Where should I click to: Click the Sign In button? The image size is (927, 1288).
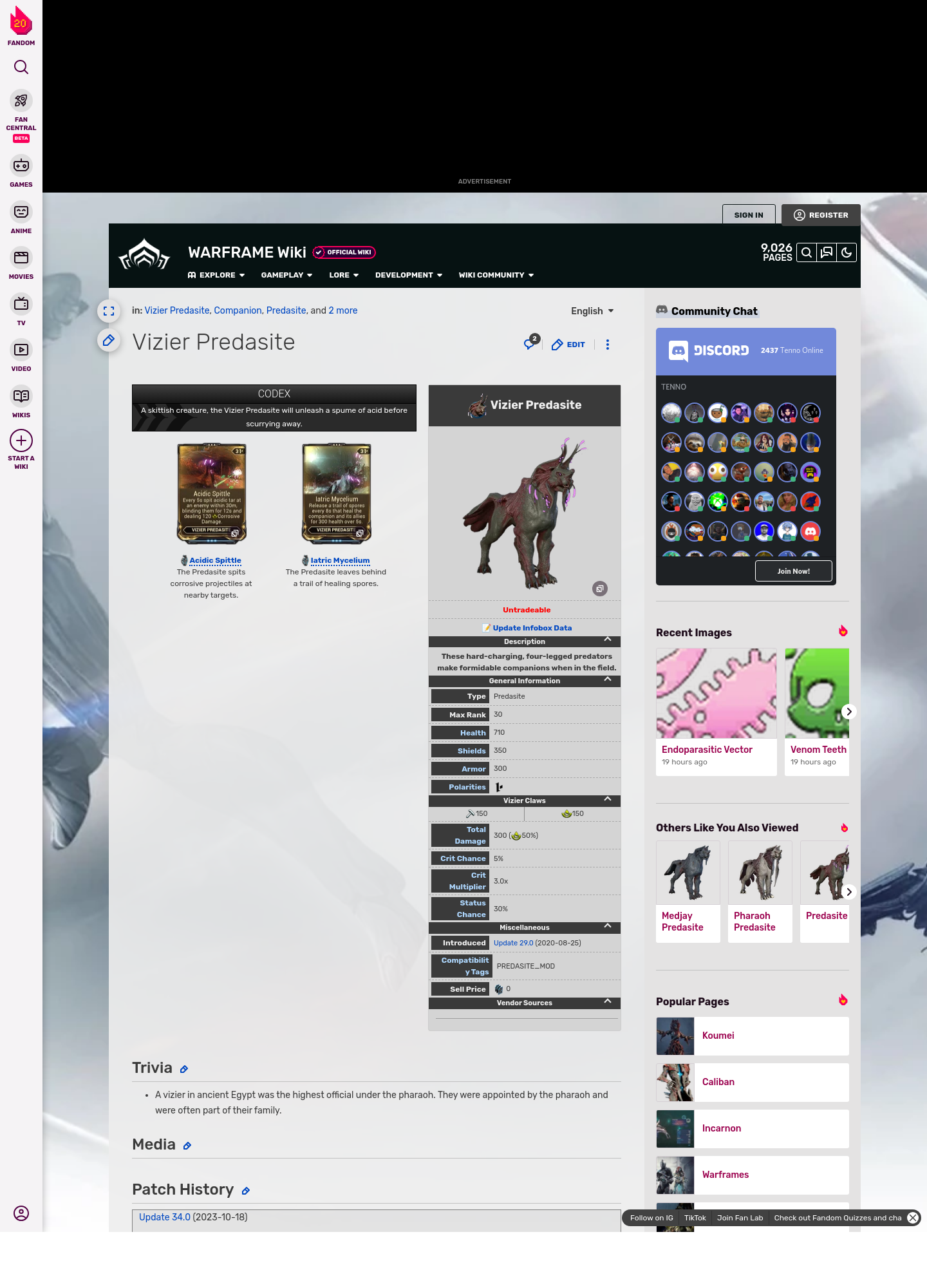(749, 215)
